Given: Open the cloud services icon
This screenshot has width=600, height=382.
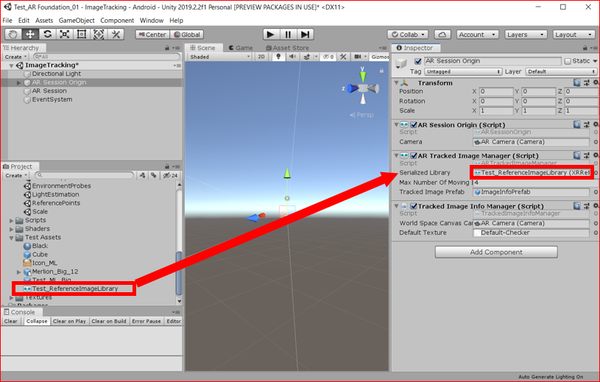Looking at the screenshot, I should coord(442,34).
